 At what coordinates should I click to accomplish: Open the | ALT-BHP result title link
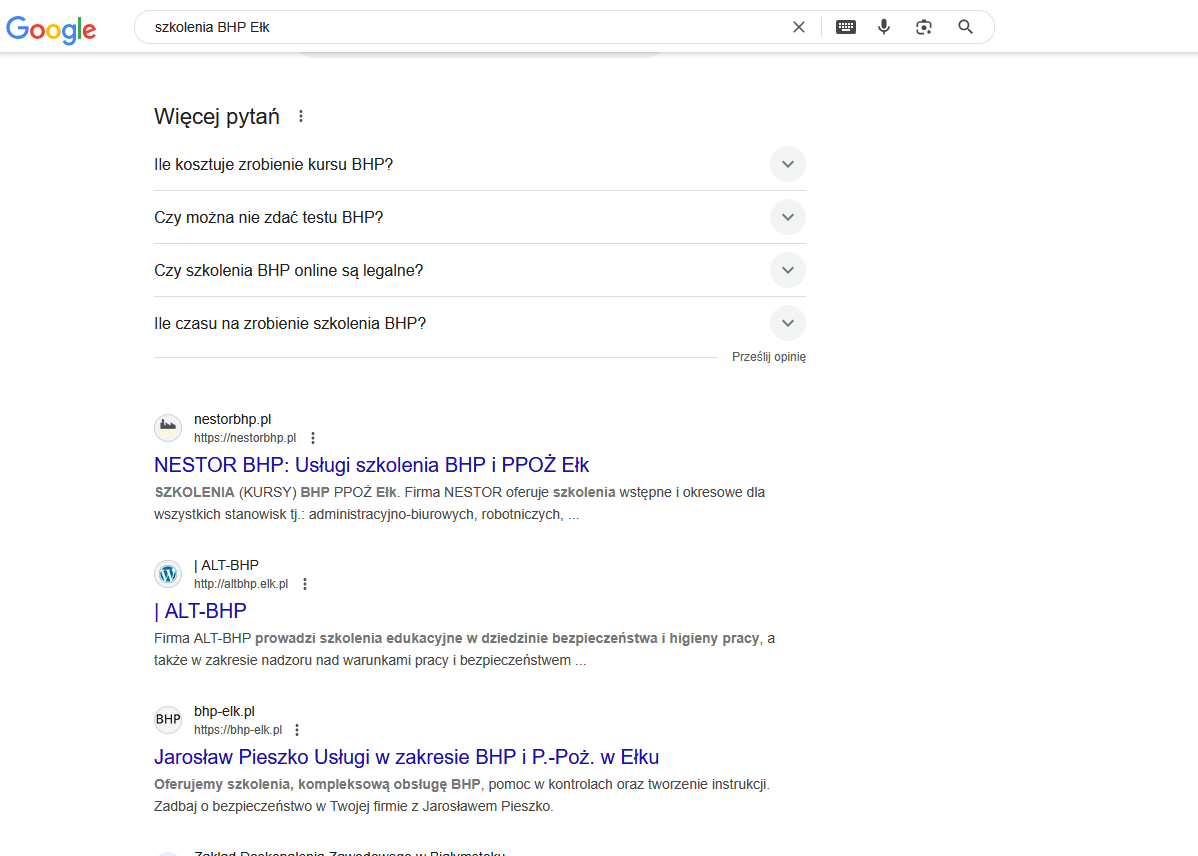click(200, 611)
